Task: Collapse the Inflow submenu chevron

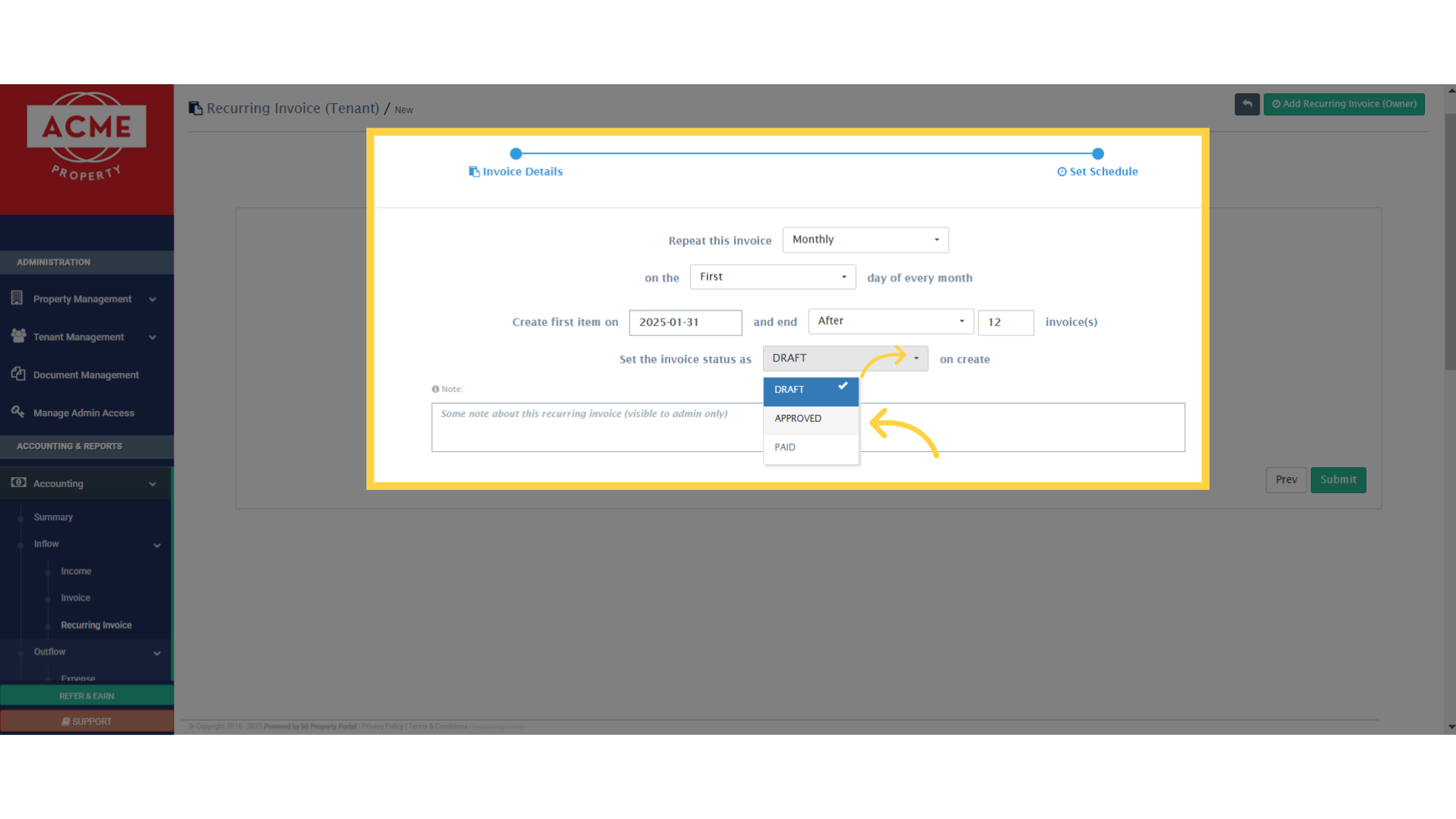Action: [x=157, y=545]
